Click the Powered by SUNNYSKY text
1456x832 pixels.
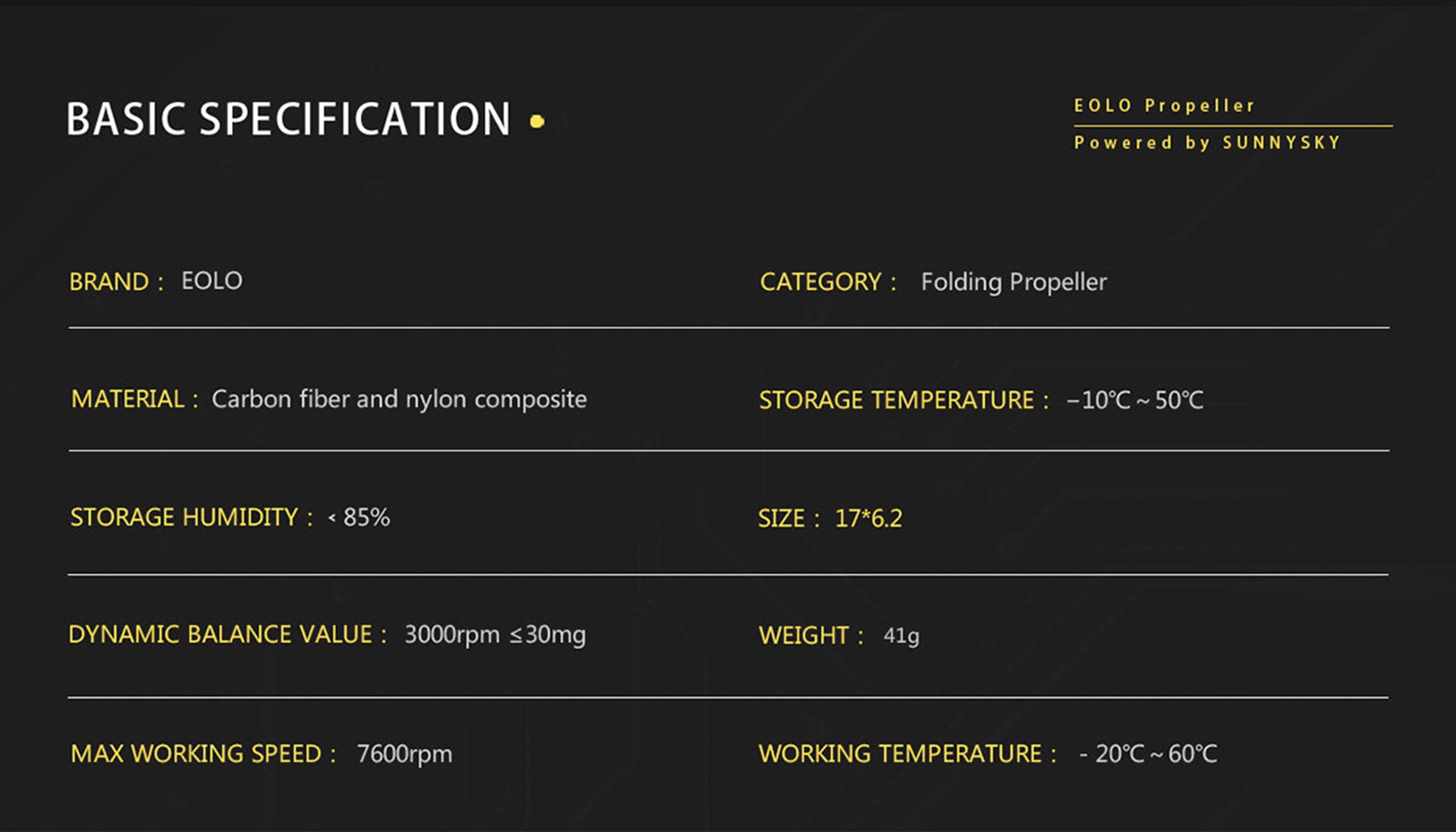(x=1207, y=143)
